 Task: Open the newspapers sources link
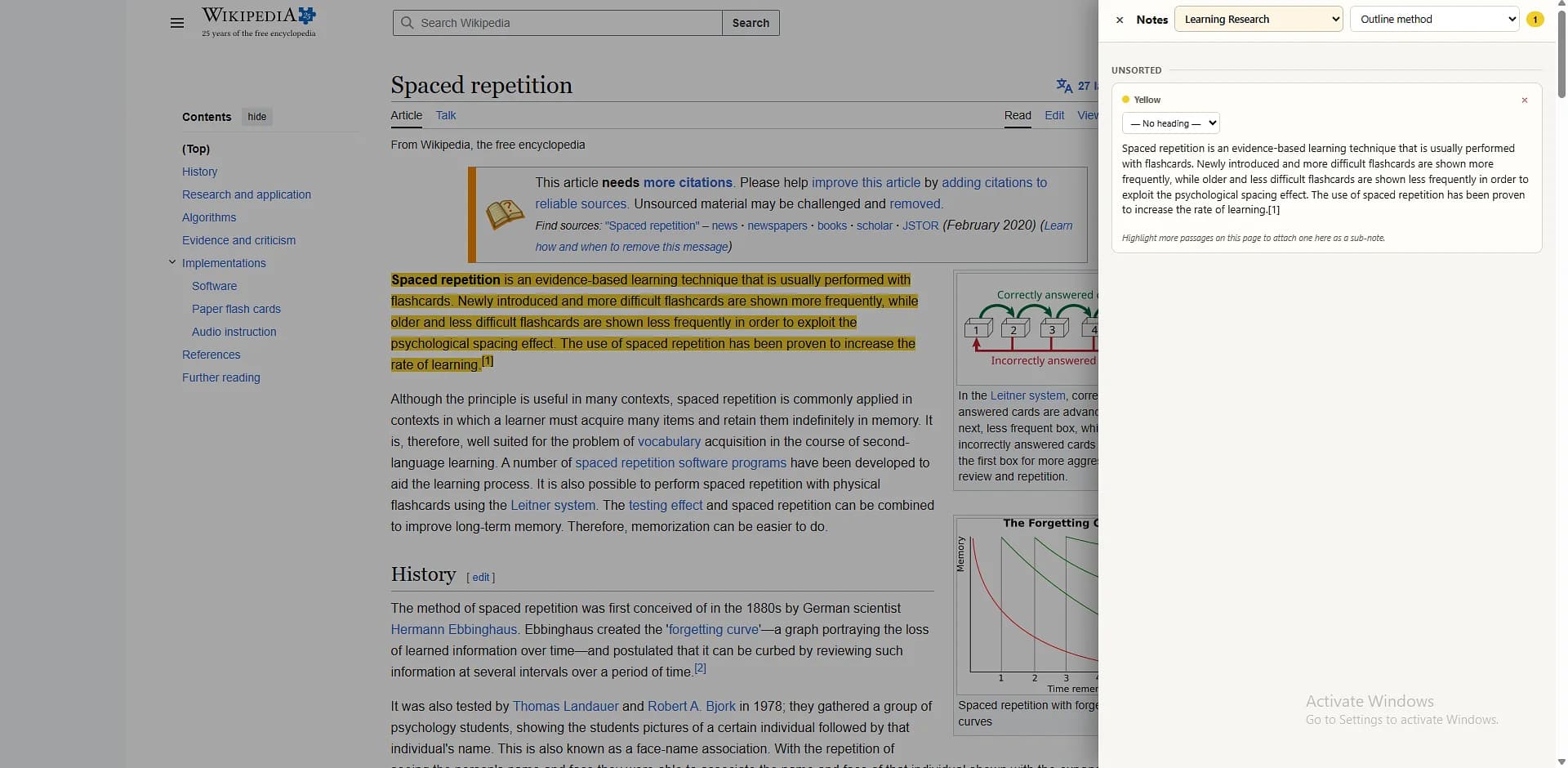click(x=777, y=225)
